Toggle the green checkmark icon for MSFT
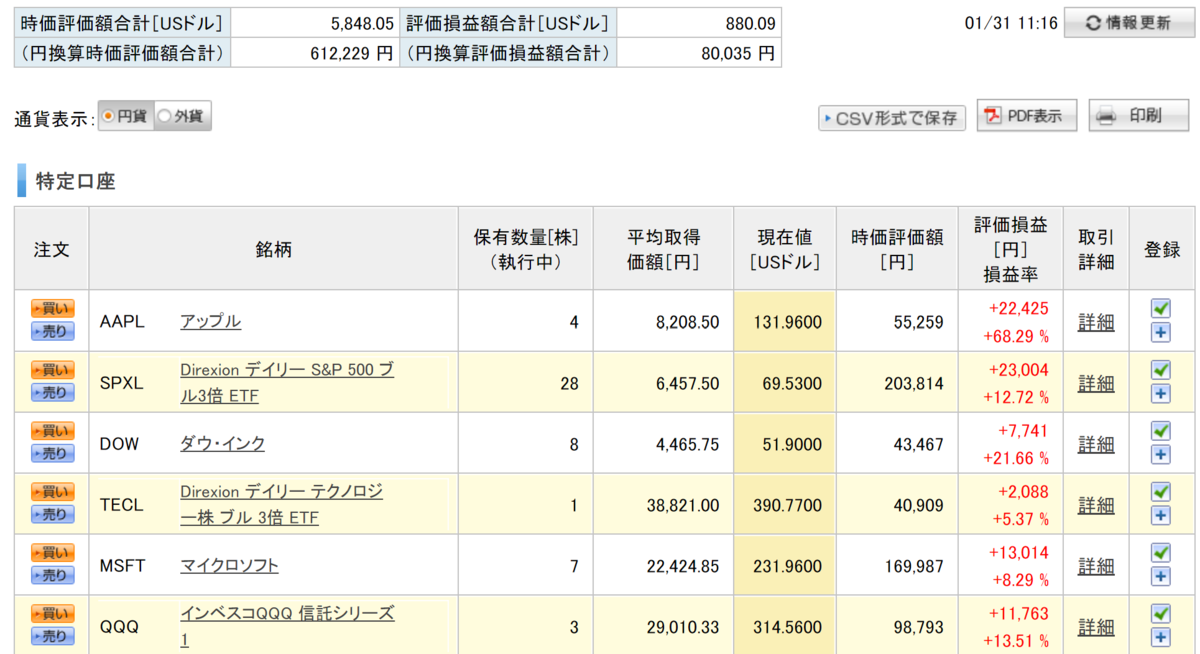1200x654 pixels. click(x=1161, y=553)
